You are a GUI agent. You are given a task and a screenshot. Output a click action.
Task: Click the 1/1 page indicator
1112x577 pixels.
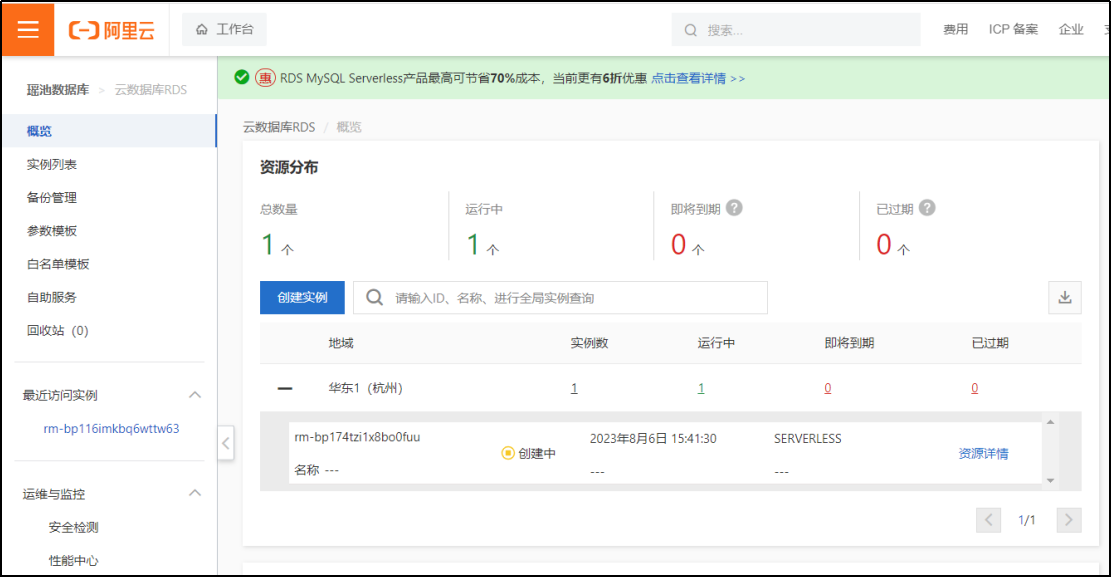(1027, 520)
